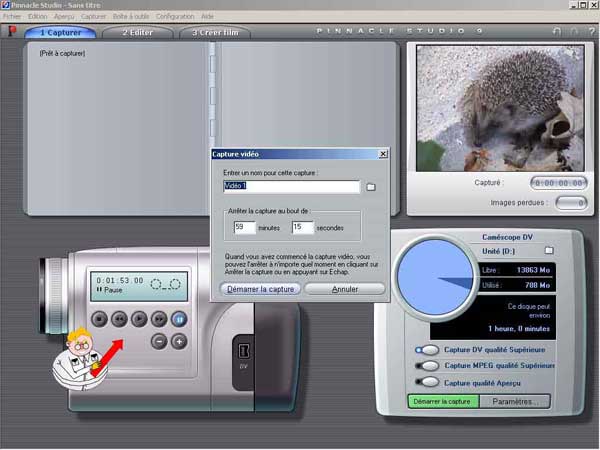Click the undo arrow icon in the top bar
The image size is (600, 450).
pyautogui.click(x=557, y=31)
